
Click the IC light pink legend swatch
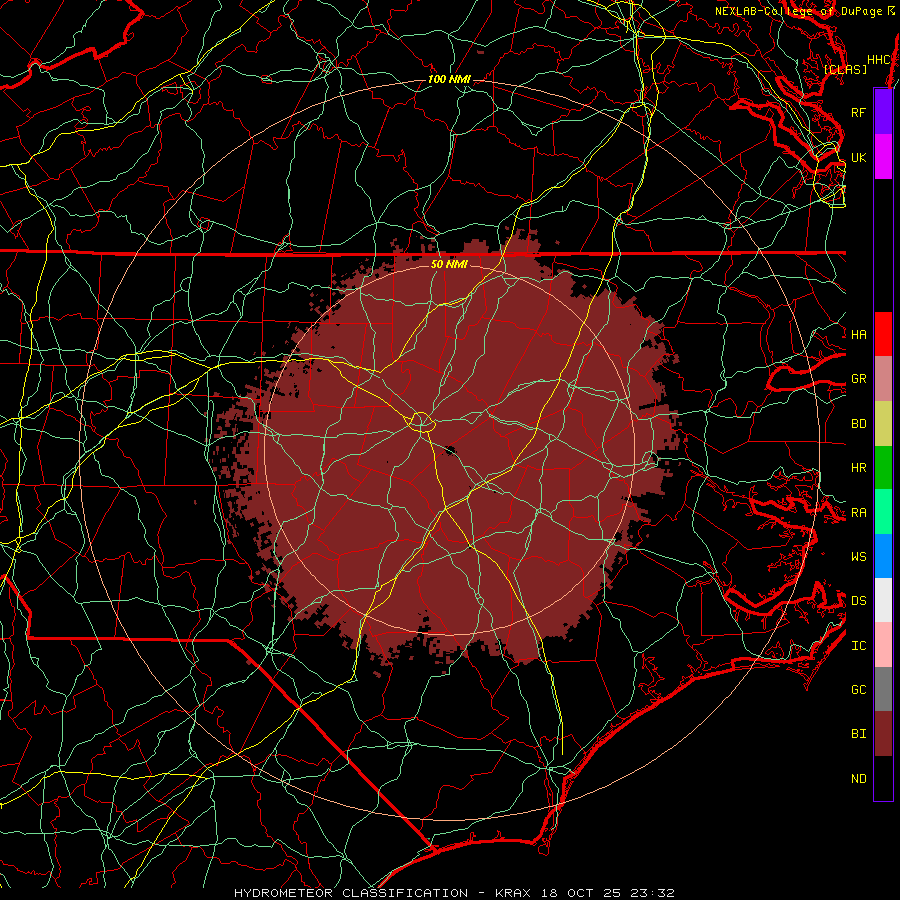pos(883,645)
